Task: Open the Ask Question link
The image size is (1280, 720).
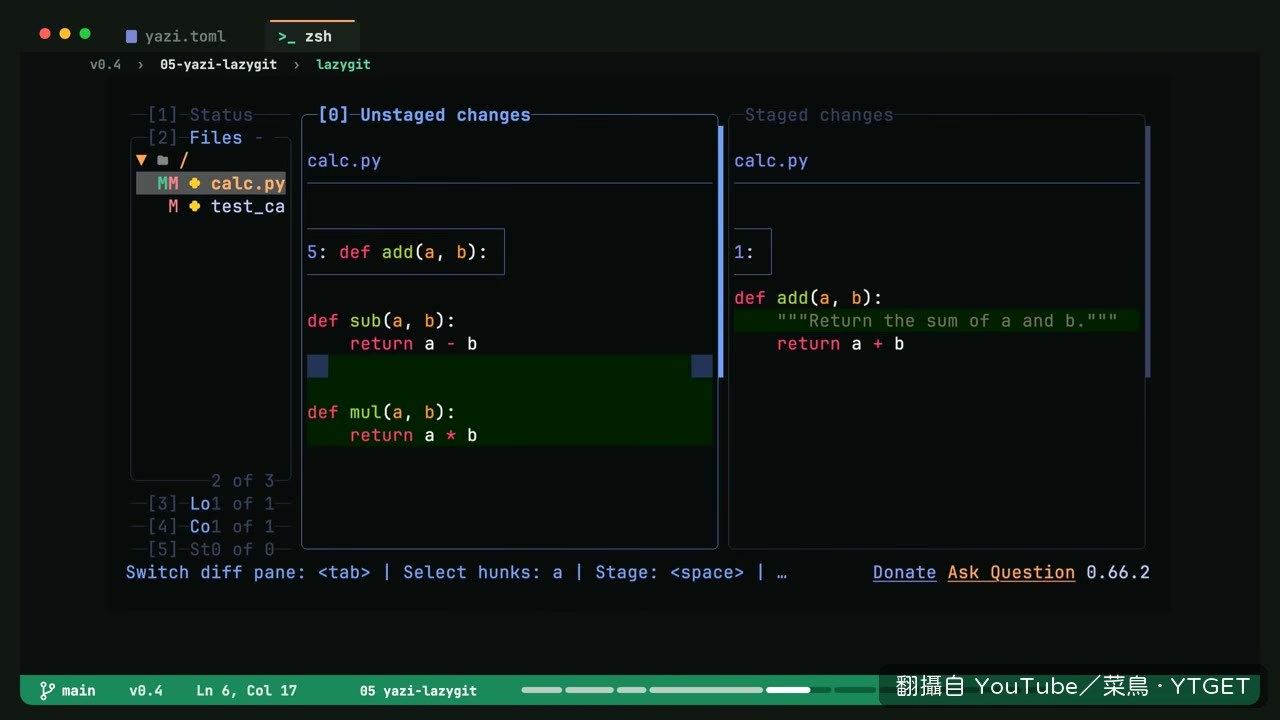Action: click(1011, 573)
